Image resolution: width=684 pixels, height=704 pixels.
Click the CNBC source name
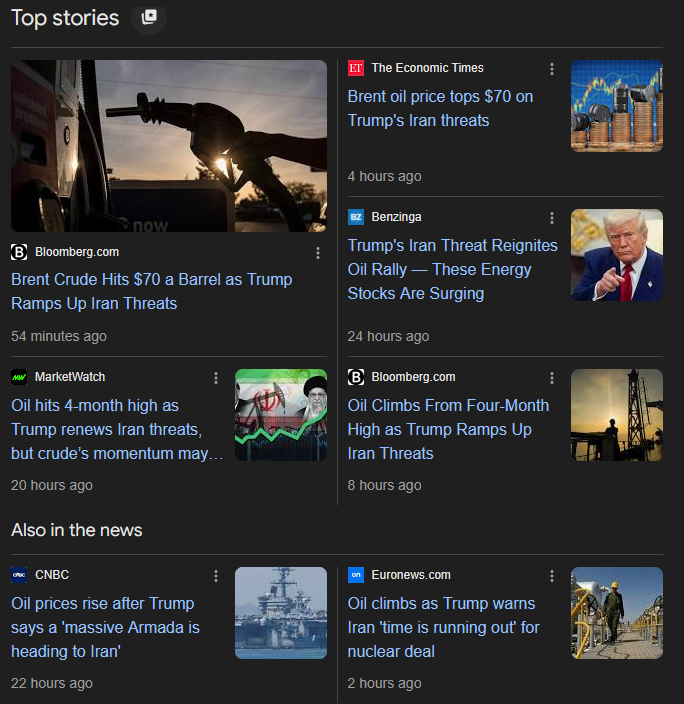click(52, 575)
